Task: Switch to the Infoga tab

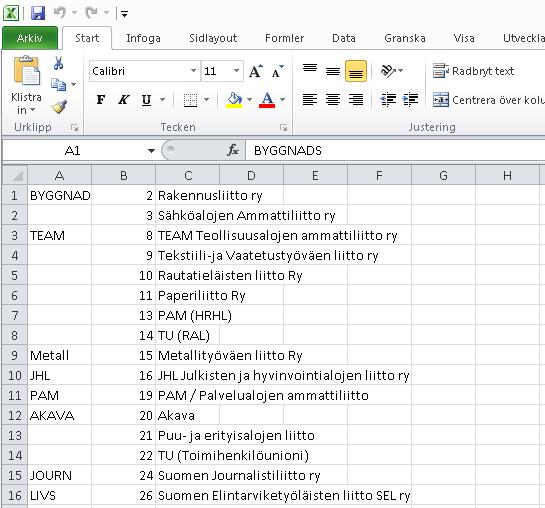Action: 143,38
